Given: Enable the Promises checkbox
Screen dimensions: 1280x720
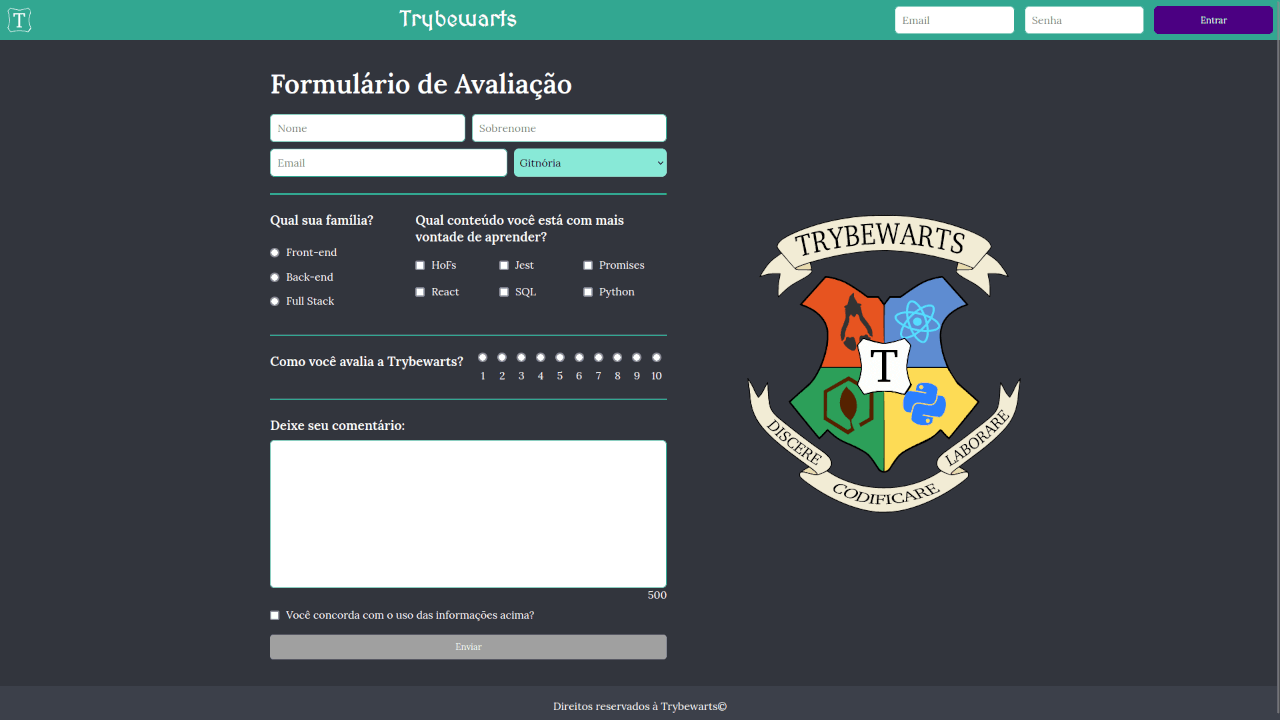Looking at the screenshot, I should point(588,265).
